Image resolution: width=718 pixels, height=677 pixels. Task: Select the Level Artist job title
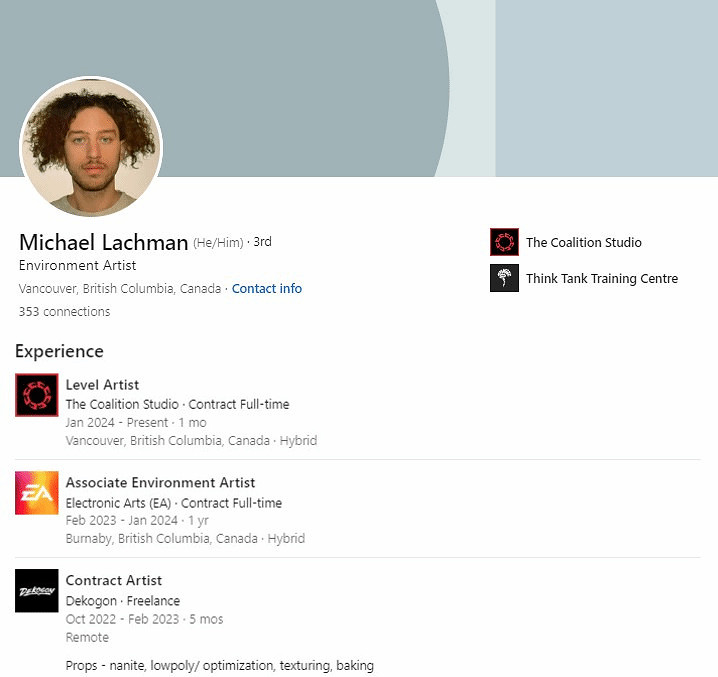point(102,384)
